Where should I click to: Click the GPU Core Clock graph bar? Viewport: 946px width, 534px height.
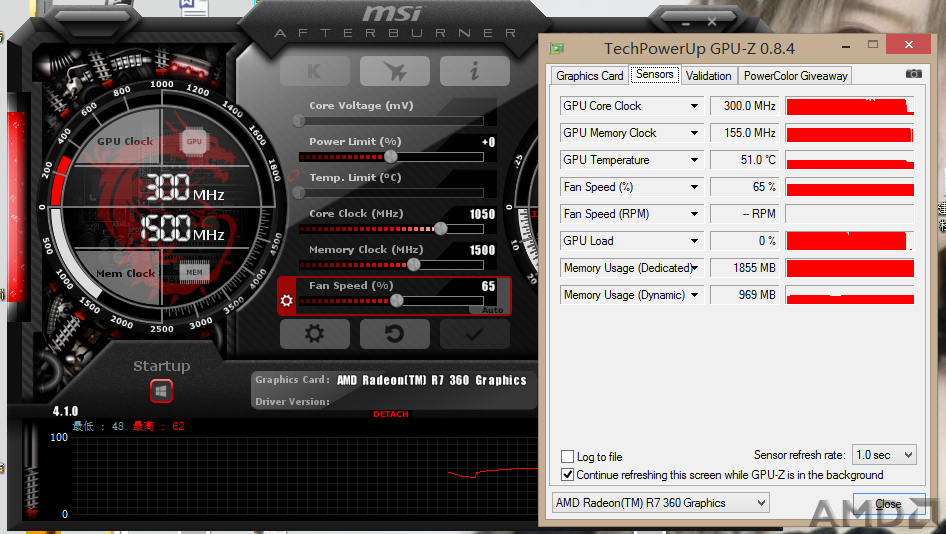click(849, 106)
